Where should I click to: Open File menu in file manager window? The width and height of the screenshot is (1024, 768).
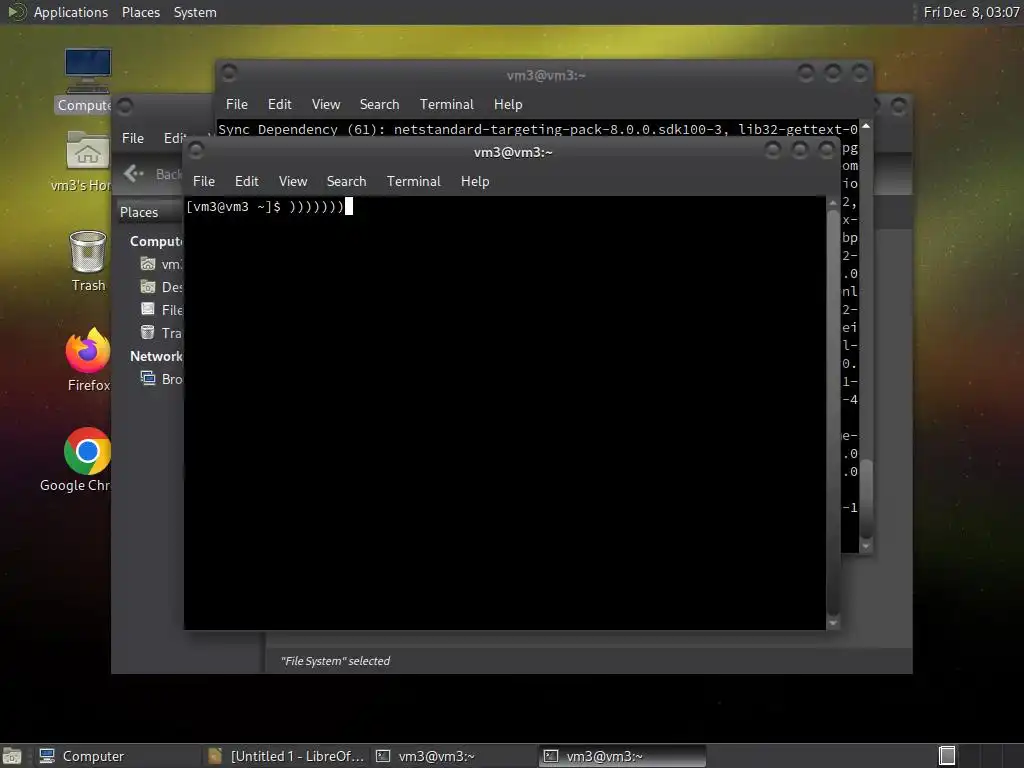[x=133, y=138]
